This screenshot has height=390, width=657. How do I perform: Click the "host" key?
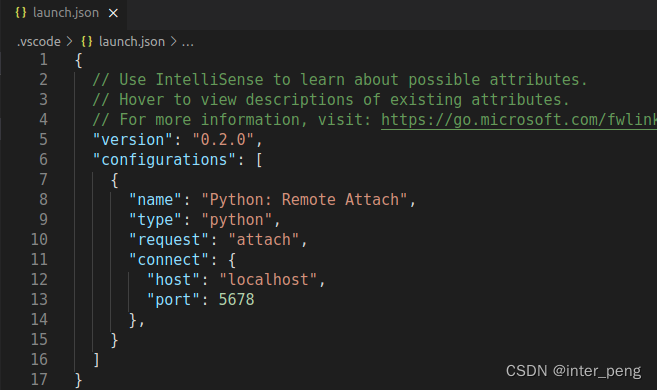coord(173,280)
